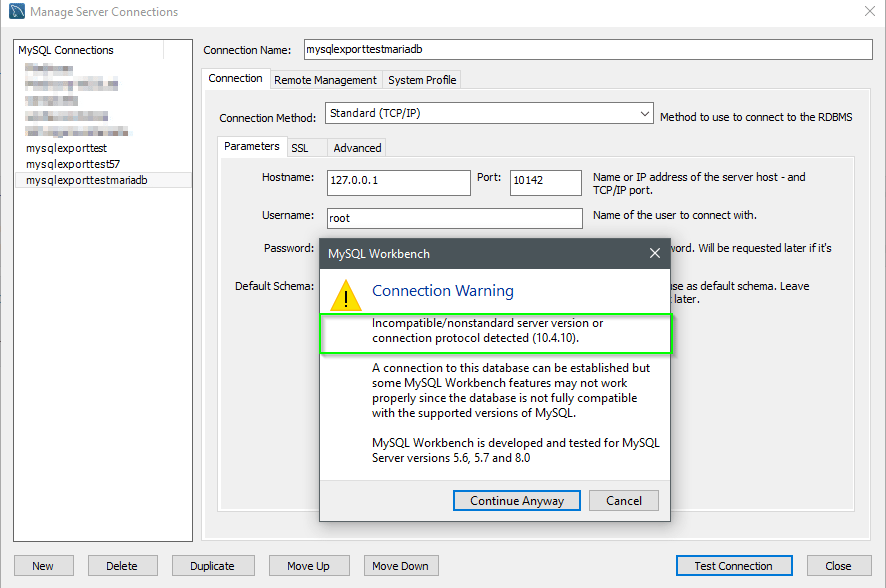Close the Manage Server Connections window

click(x=870, y=11)
